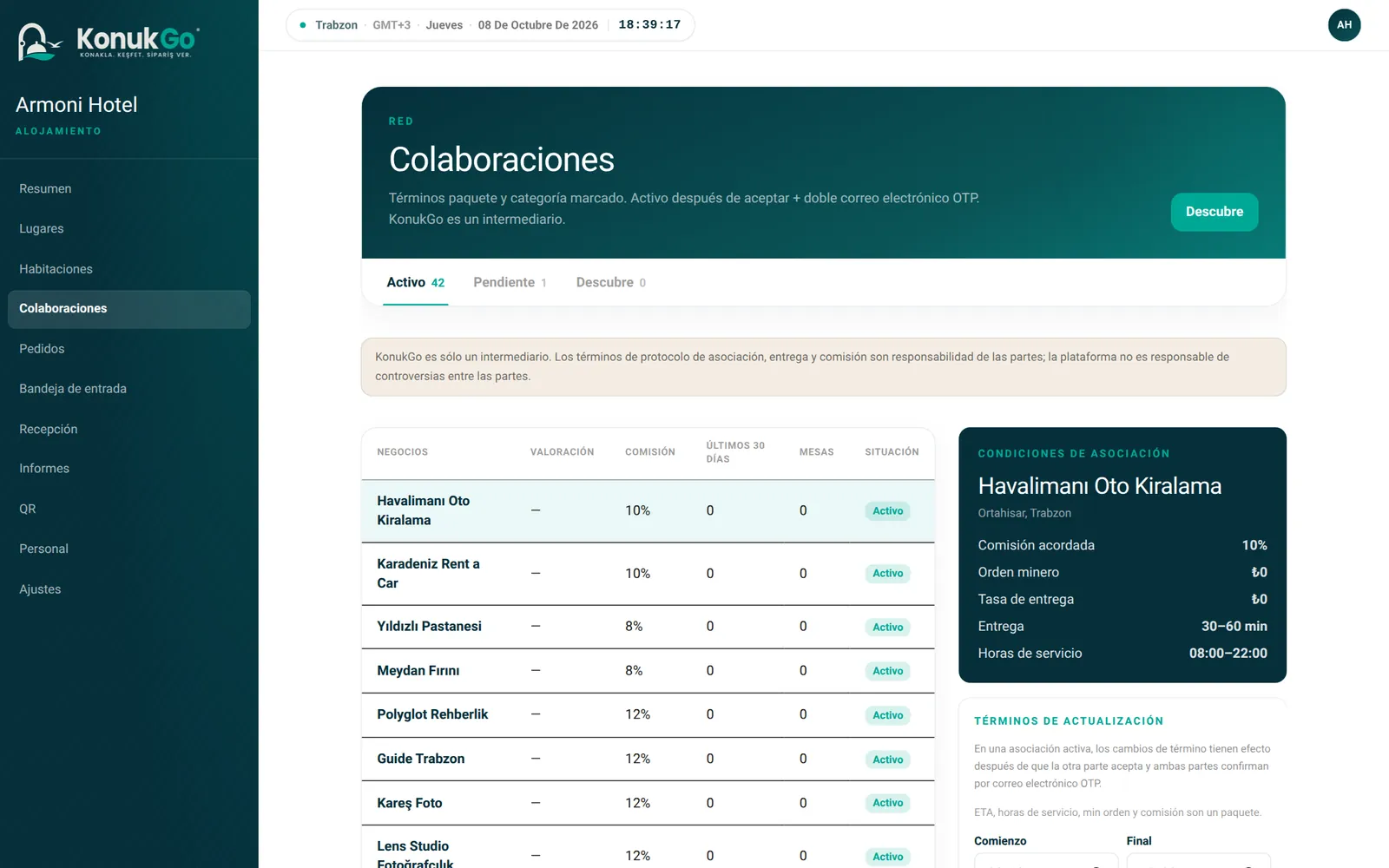Click the Armoni Hotel name in the sidebar
Screen dimensions: 1389x868
[x=76, y=105]
